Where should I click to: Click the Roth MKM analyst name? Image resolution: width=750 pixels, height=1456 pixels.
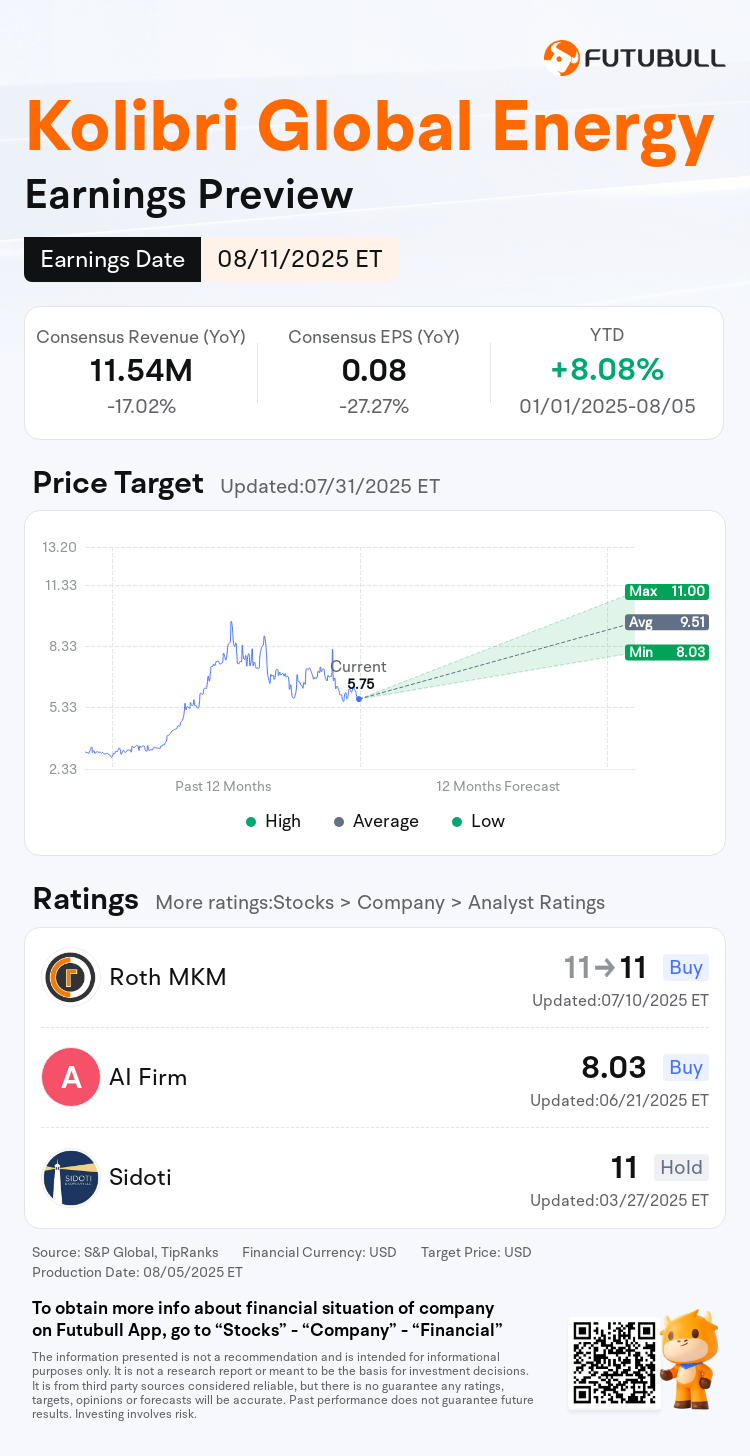(x=168, y=977)
